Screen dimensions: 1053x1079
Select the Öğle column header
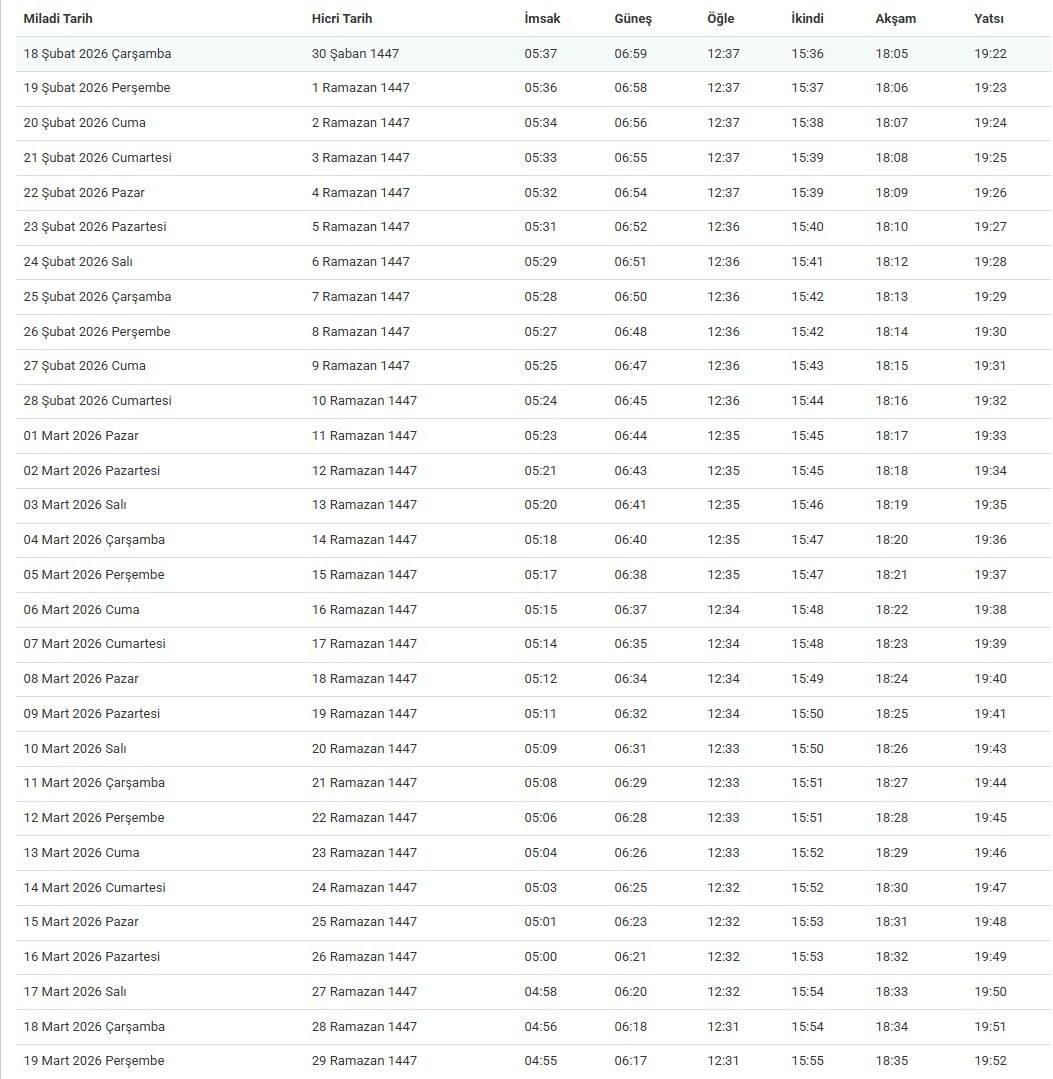click(x=720, y=19)
